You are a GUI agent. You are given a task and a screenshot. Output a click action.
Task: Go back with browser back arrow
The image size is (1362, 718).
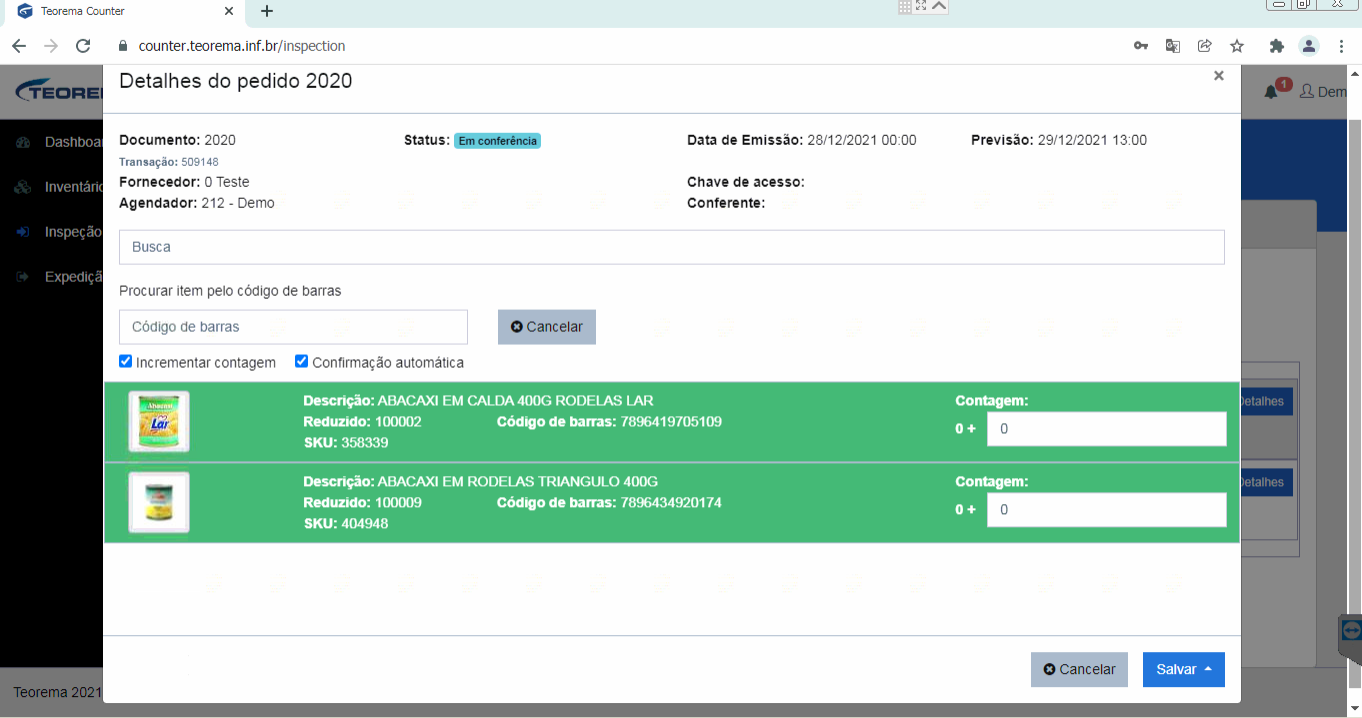coord(19,46)
